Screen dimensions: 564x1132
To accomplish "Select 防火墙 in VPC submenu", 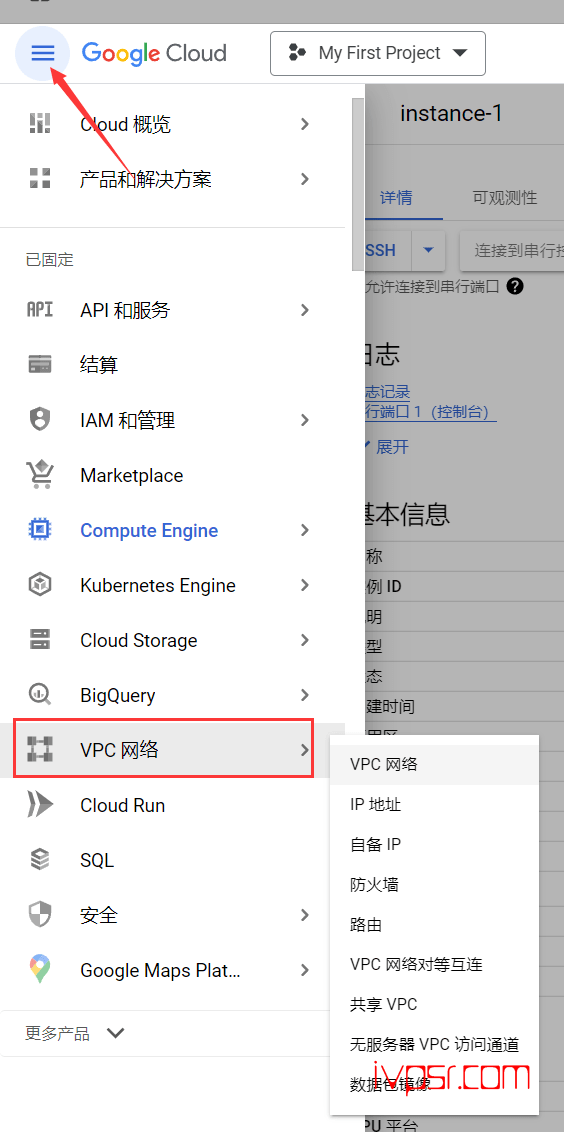I will tap(374, 884).
